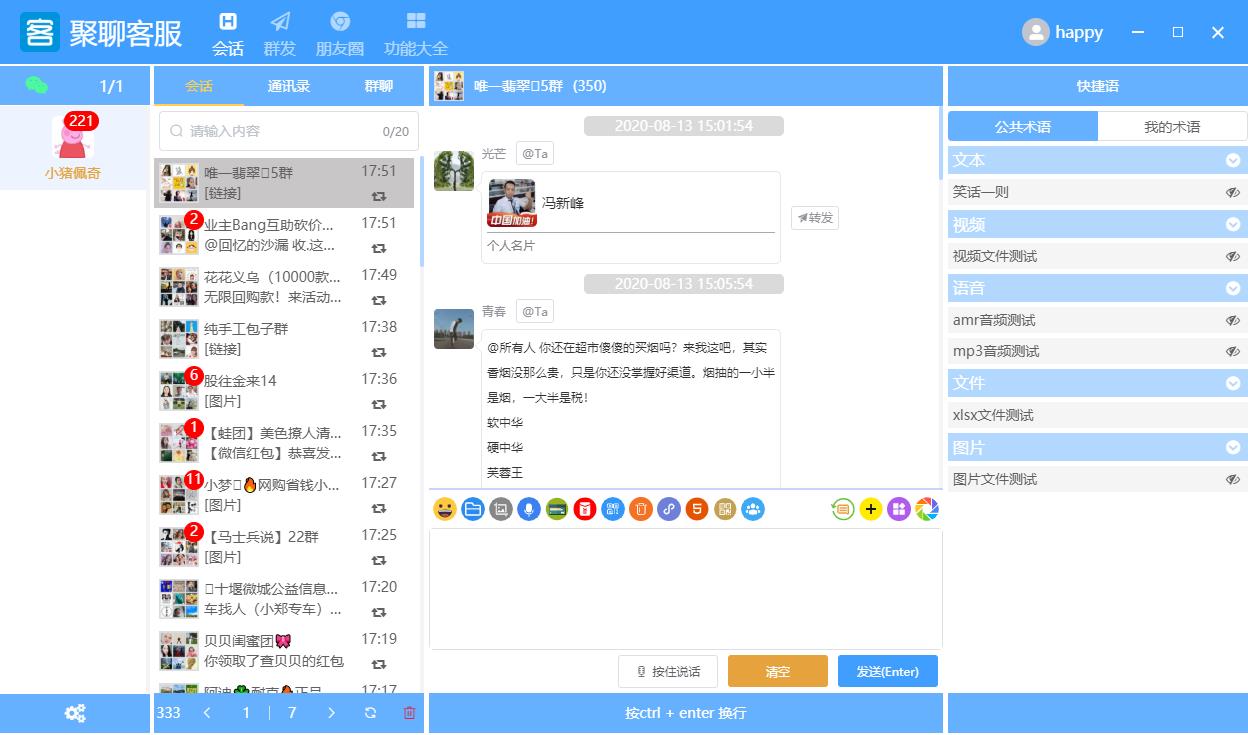Select 公共术语 public phrases tab
The image size is (1248, 735).
click(1023, 127)
